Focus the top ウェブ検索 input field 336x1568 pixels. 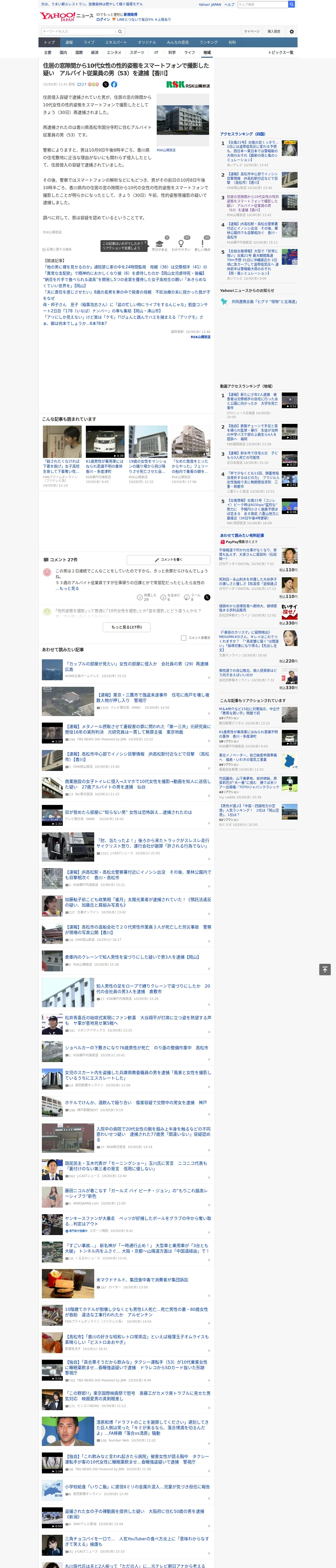(x=262, y=4)
